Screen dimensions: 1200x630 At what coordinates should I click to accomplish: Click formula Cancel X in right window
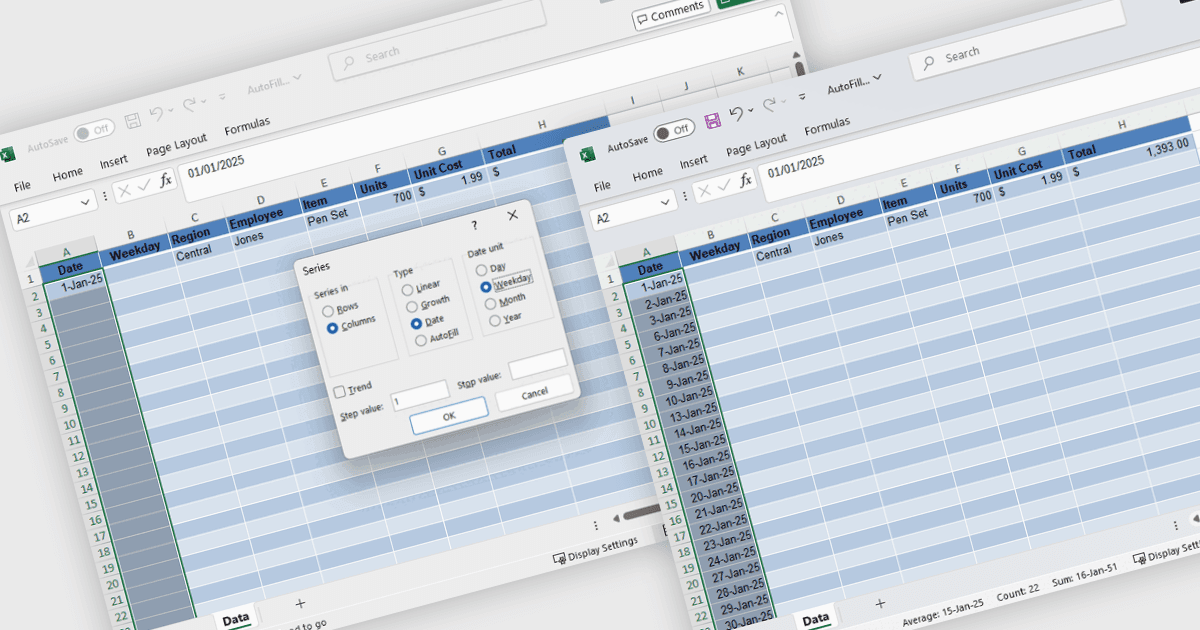[x=706, y=190]
